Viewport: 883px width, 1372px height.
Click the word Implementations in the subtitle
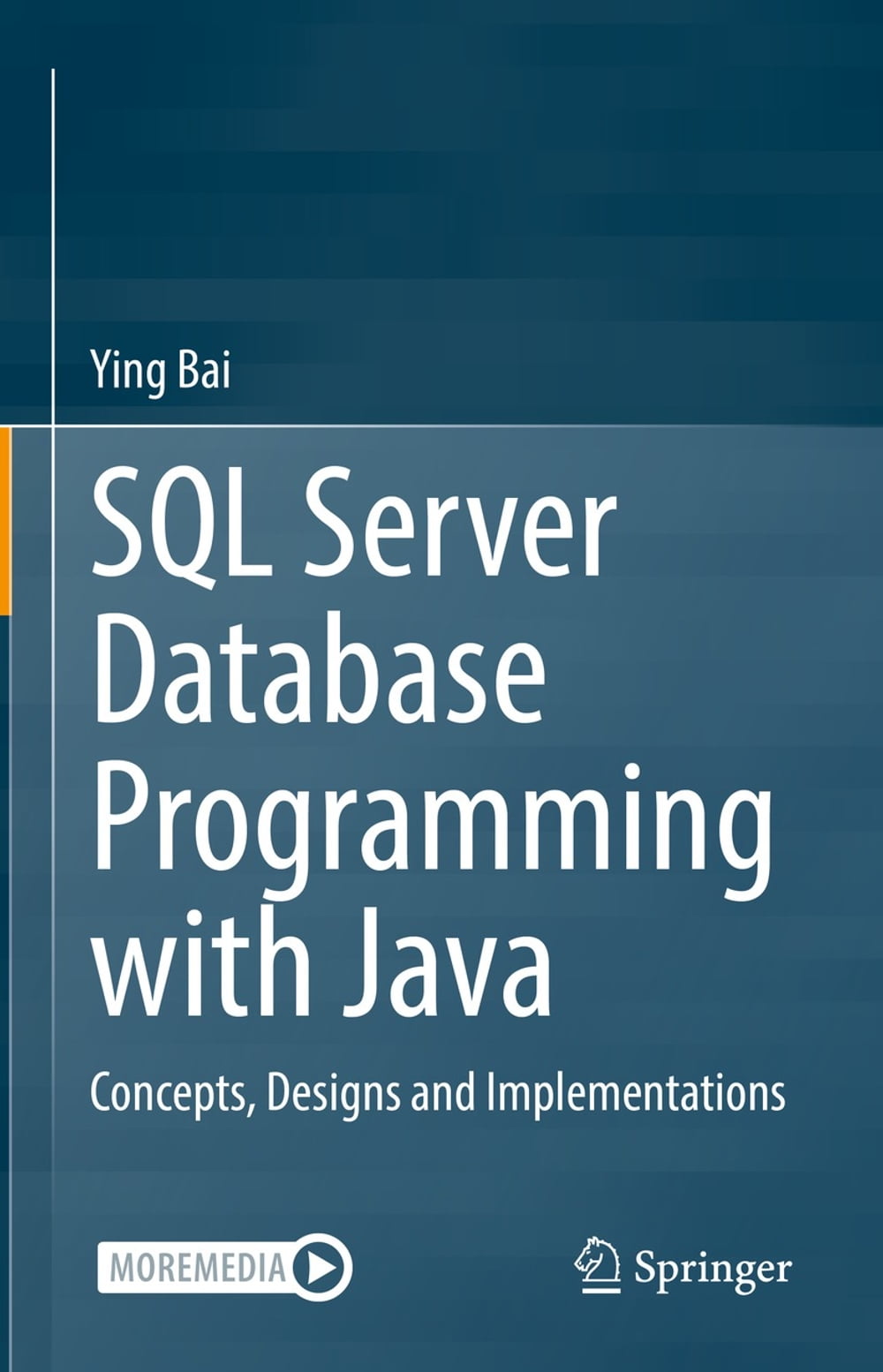(636, 1093)
